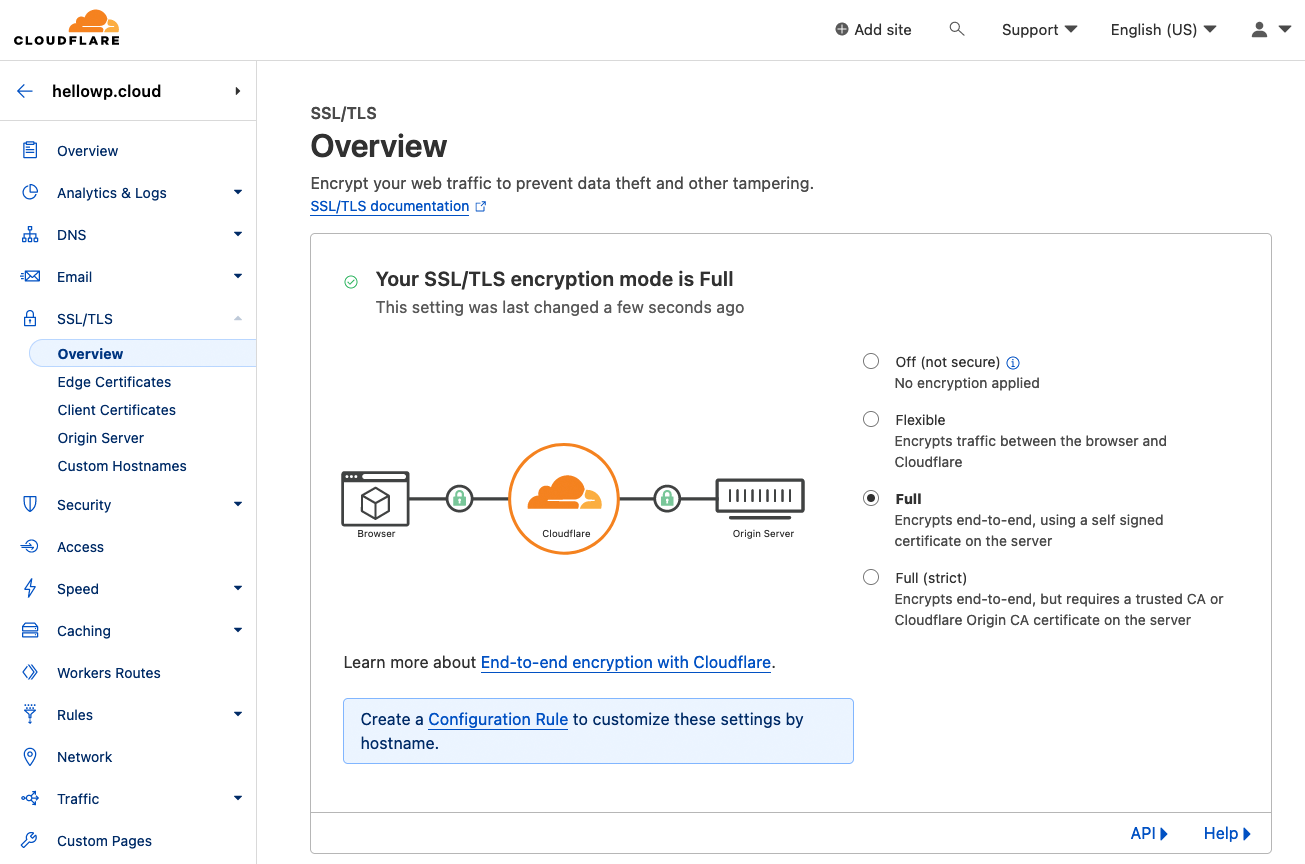Open the Configuration Rule link
The height and width of the screenshot is (864, 1305).
point(498,719)
